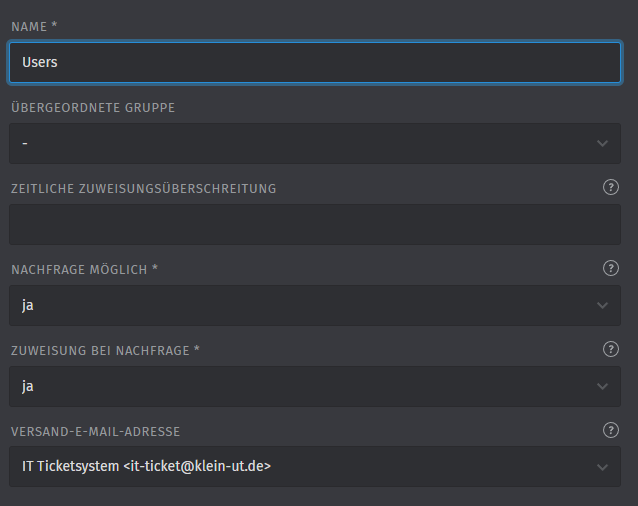The width and height of the screenshot is (638, 506).
Task: Click help icon for Zuweisung bei Nachfrage
Action: [611, 349]
